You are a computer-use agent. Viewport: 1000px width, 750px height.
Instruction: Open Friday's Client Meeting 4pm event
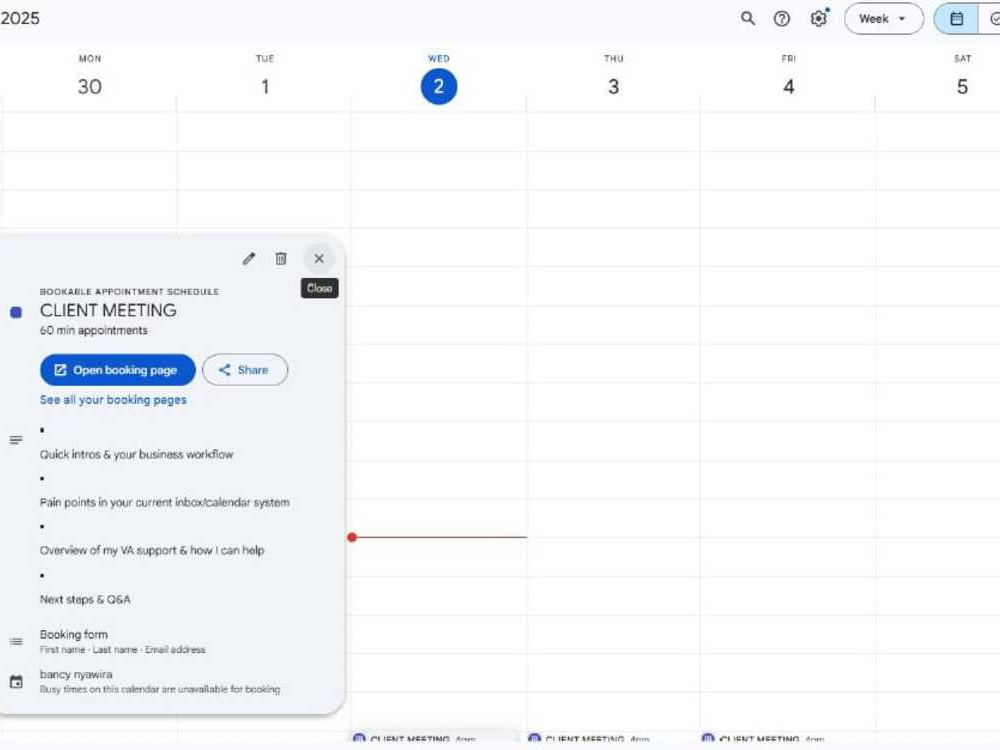coord(787,737)
